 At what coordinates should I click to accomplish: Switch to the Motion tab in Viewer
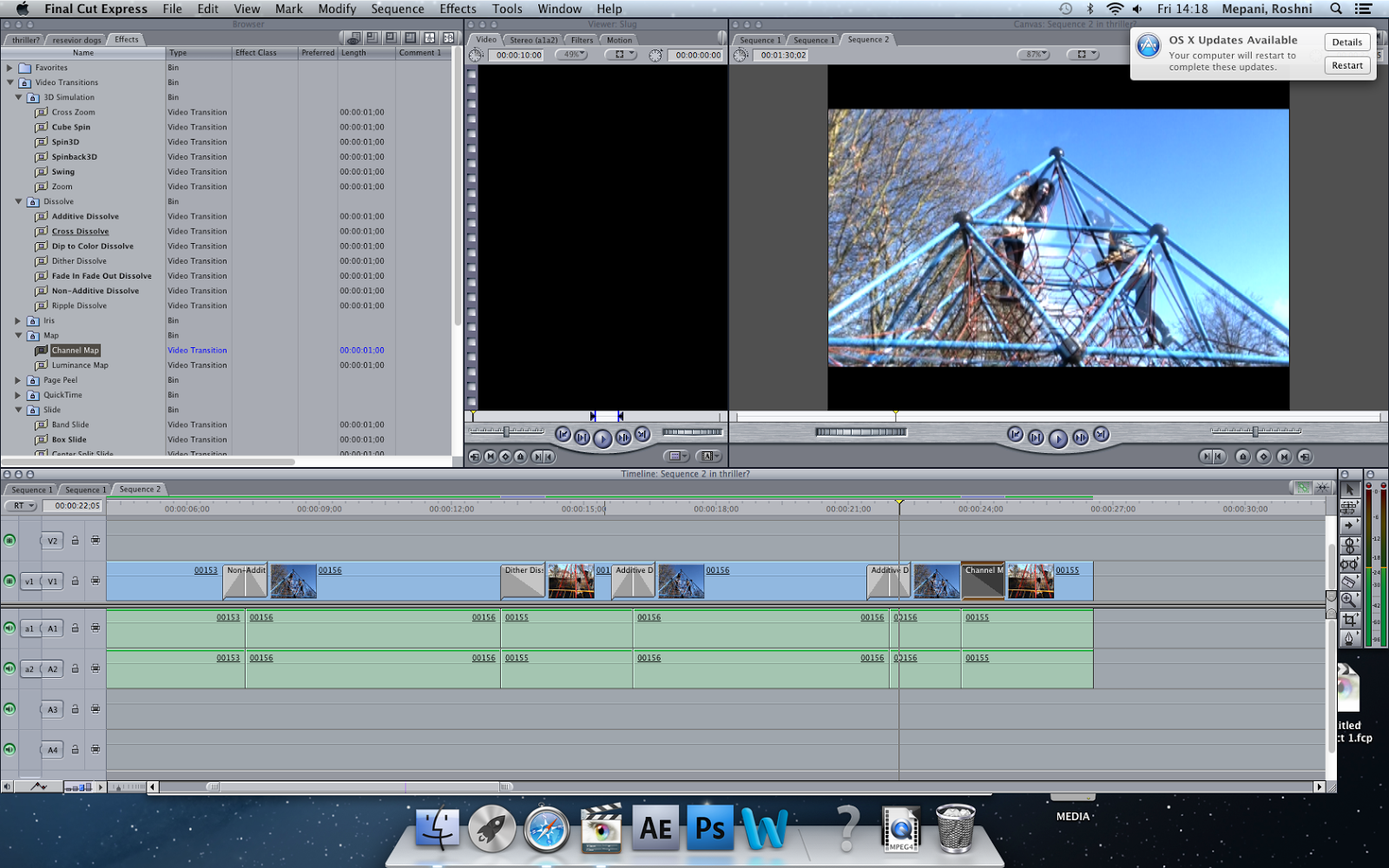[619, 40]
